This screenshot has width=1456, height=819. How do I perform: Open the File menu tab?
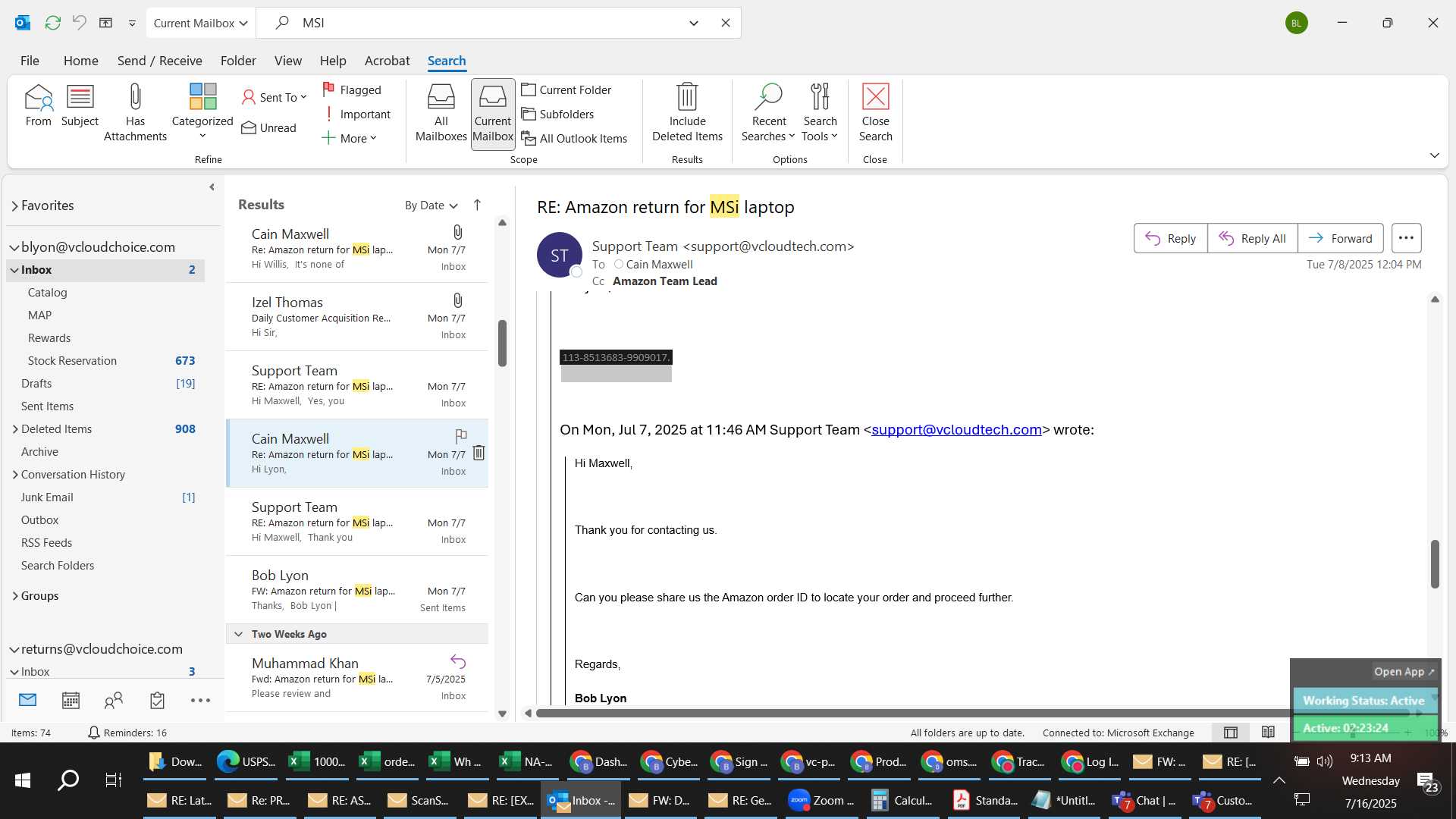coord(30,61)
